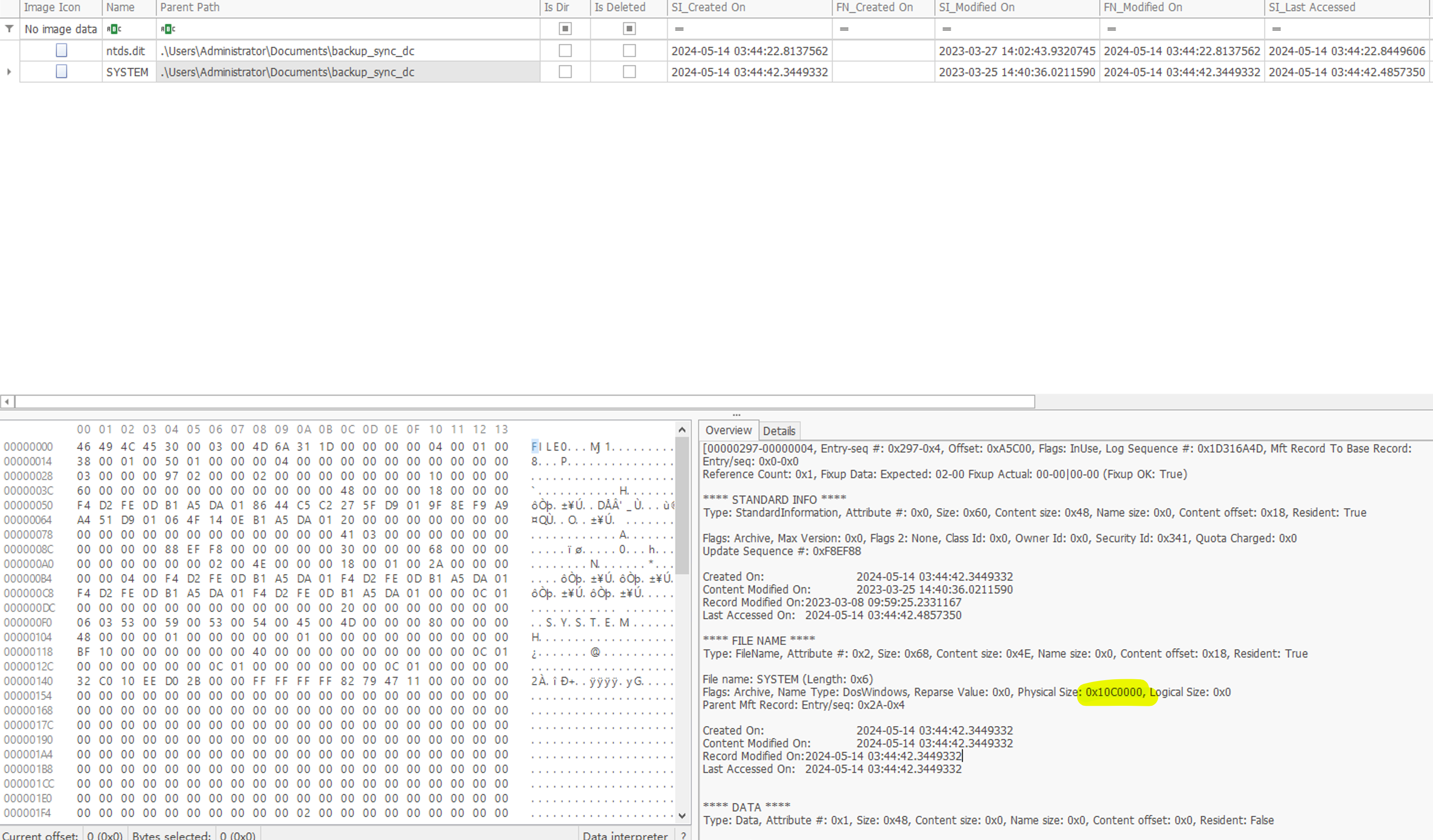Click the ntds.dit image icon
Image resolution: width=1433 pixels, height=840 pixels.
pyautogui.click(x=61, y=50)
